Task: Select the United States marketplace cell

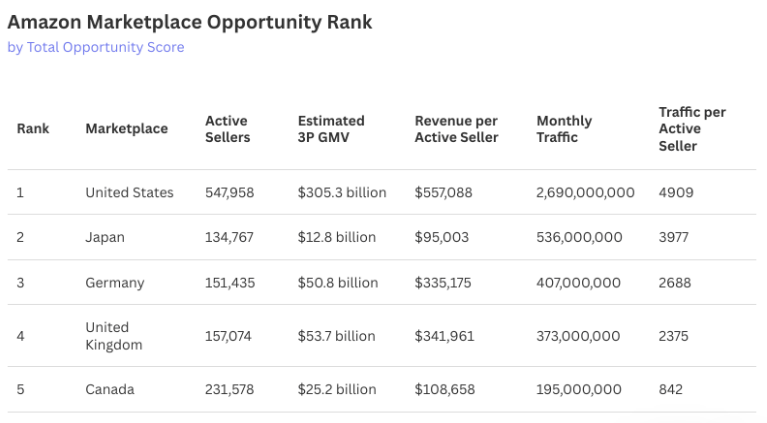Action: click(x=130, y=193)
